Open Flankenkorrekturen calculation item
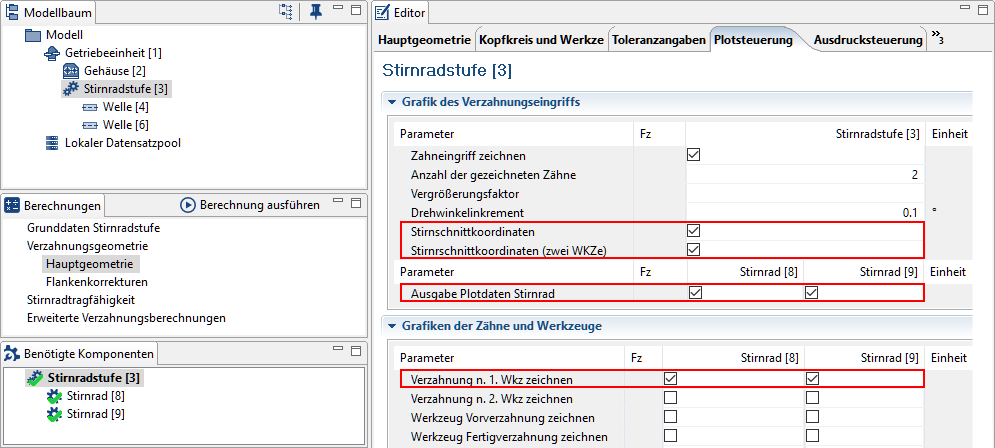Viewport: 995px width, 448px height. coord(96,282)
